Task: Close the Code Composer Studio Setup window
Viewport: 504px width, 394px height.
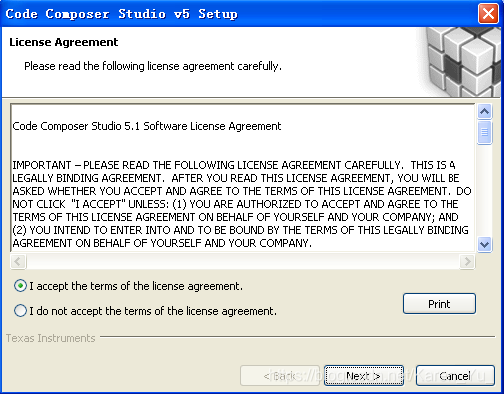Action: [488, 14]
